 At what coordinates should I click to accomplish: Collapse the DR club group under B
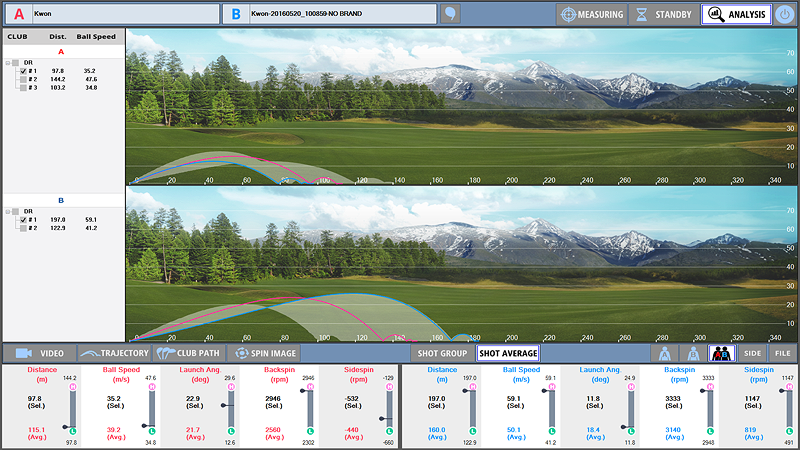coord(7,211)
